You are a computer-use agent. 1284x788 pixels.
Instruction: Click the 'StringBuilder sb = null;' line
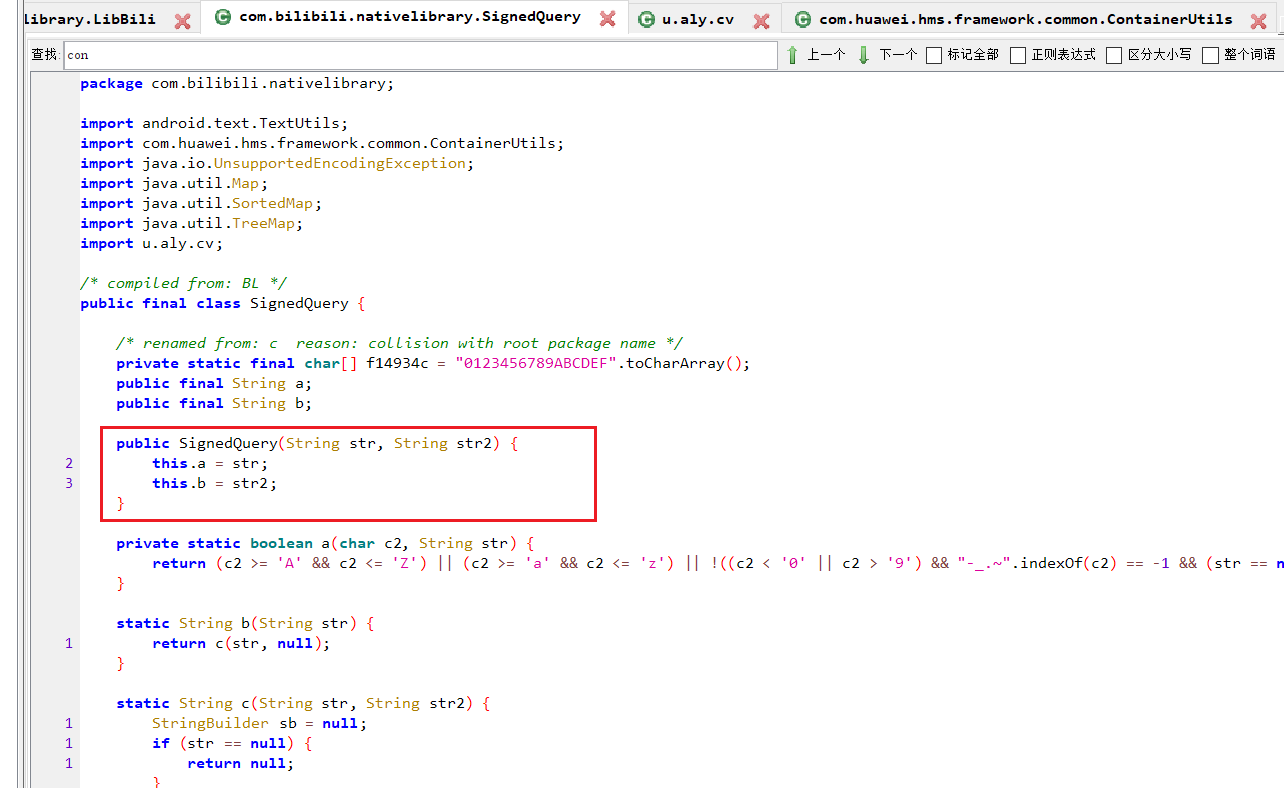(260, 723)
